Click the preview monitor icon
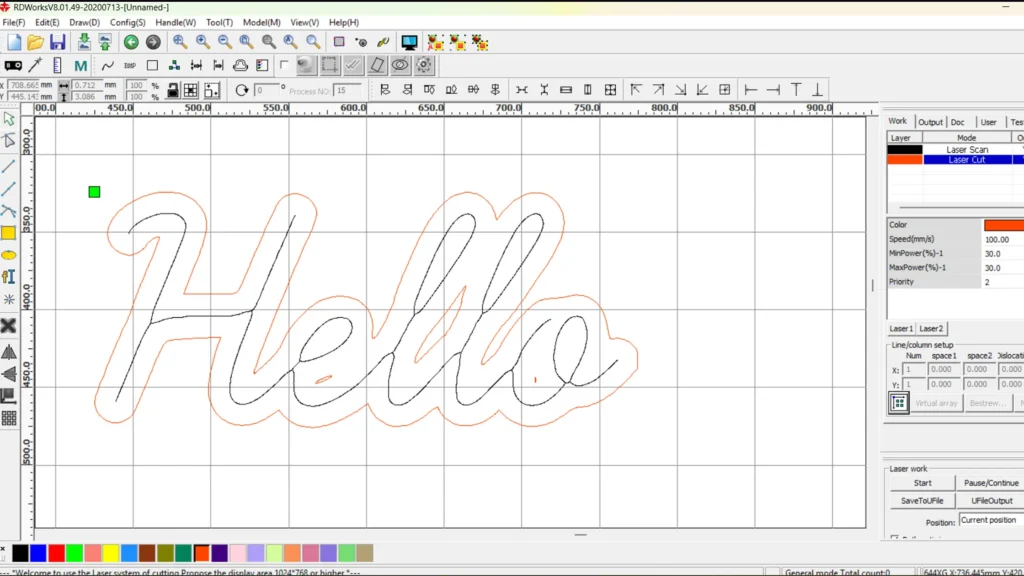 [409, 42]
